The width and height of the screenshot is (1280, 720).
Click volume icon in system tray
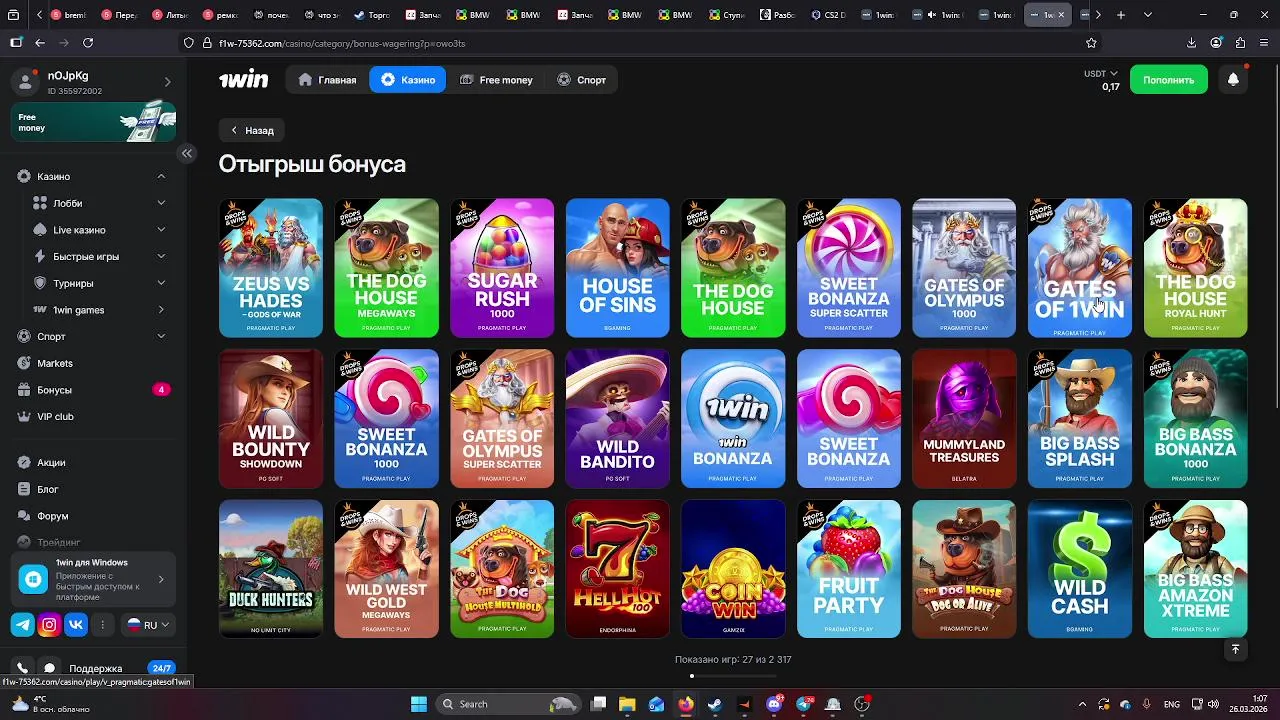1213,704
